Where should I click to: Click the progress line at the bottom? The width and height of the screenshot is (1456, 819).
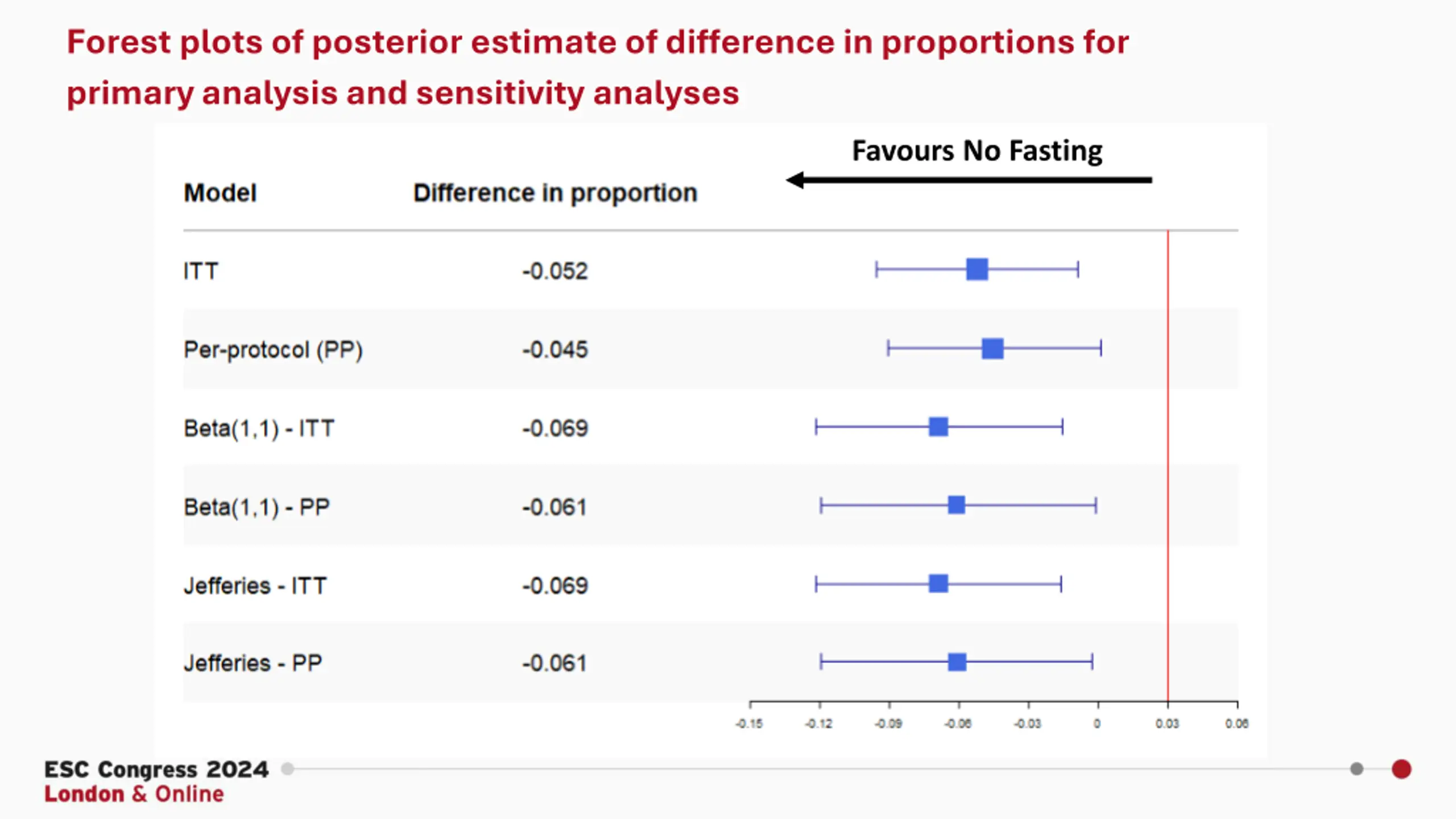(822, 769)
